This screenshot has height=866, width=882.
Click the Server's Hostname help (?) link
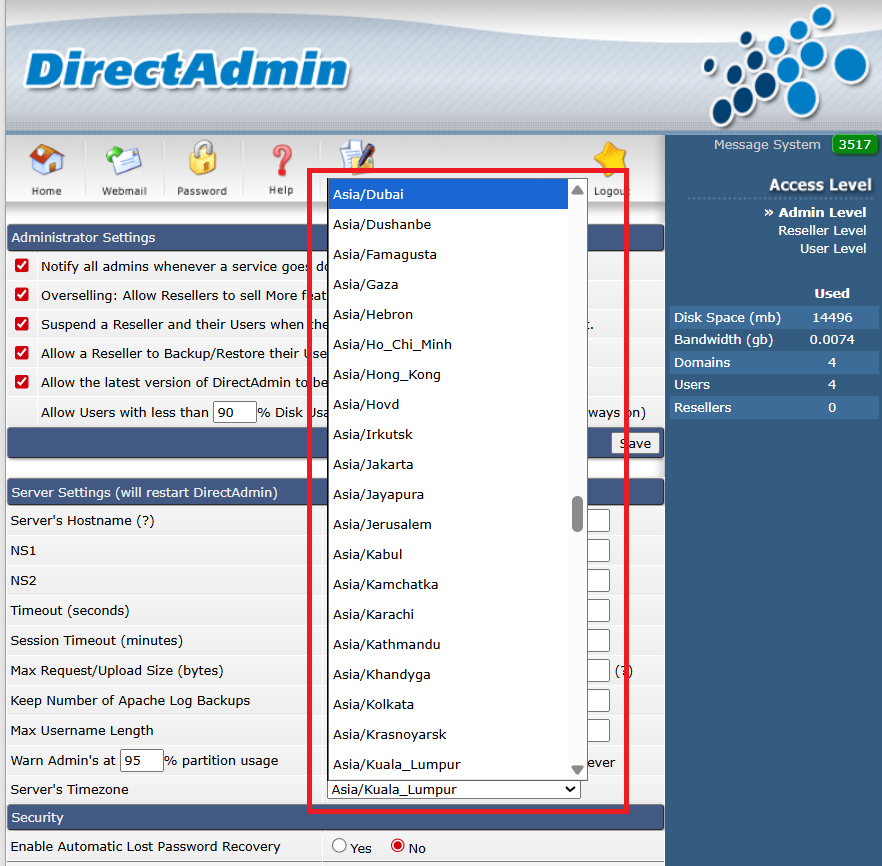pos(146,521)
